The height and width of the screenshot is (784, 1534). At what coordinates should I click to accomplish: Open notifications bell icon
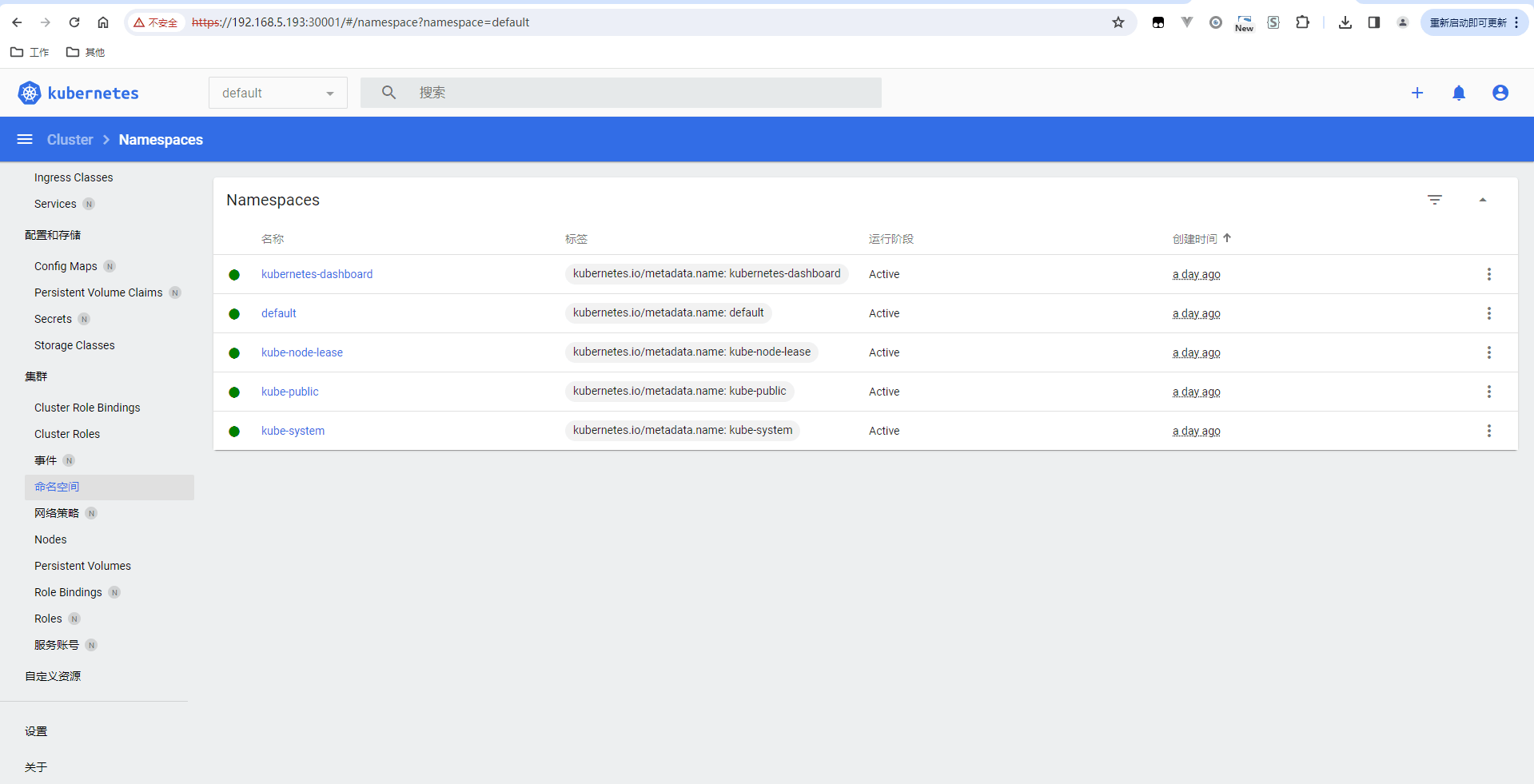[x=1459, y=93]
